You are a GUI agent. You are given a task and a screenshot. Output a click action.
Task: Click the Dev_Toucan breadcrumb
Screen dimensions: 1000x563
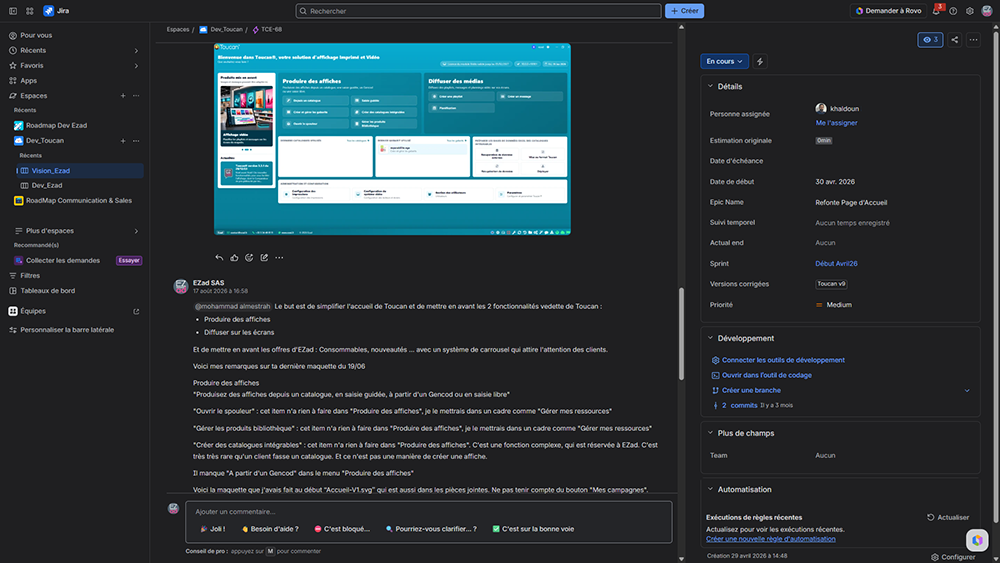click(221, 29)
